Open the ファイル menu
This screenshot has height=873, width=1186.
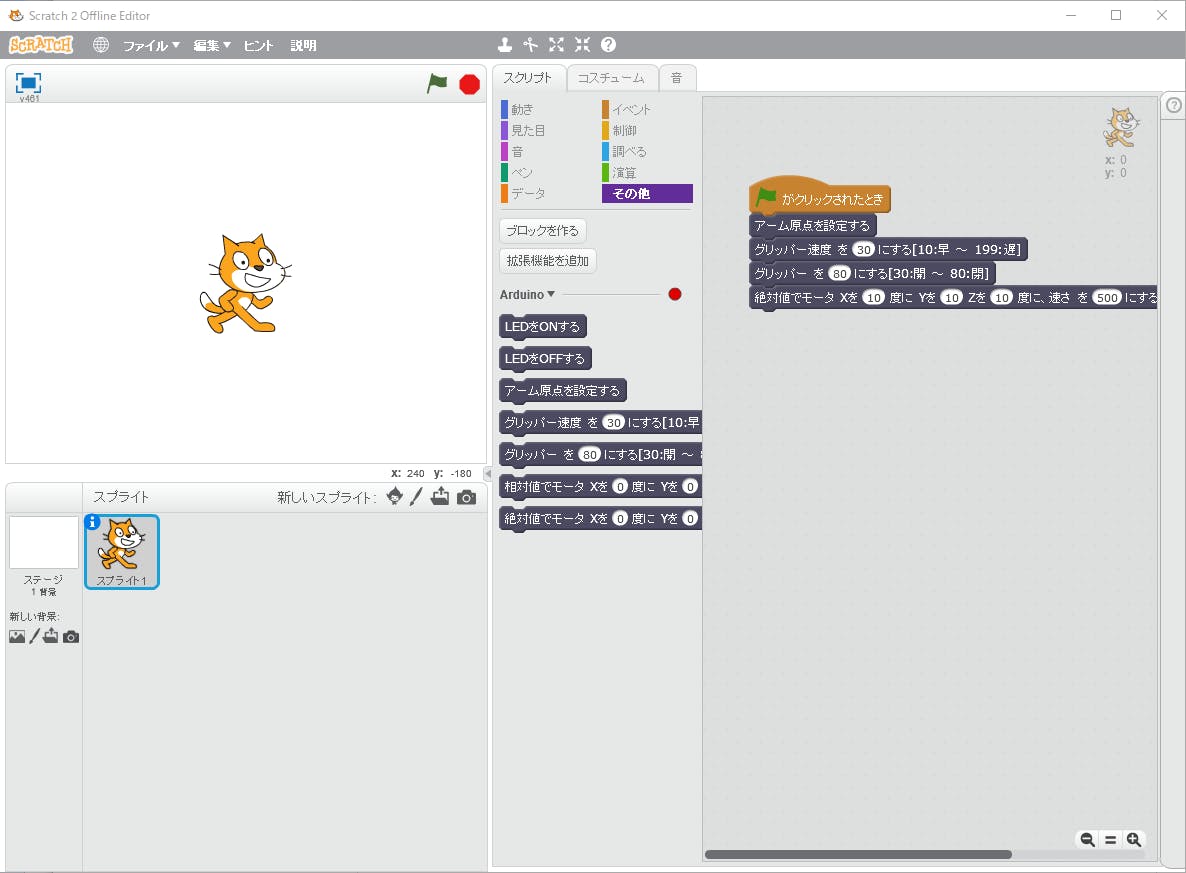(x=151, y=45)
